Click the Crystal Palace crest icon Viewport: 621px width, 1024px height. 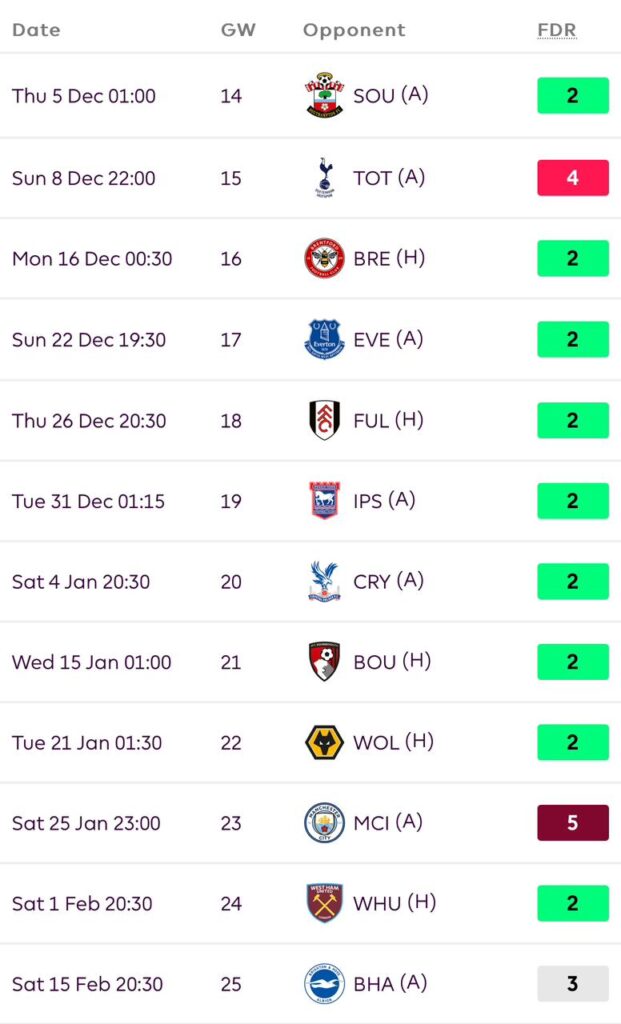[324, 581]
